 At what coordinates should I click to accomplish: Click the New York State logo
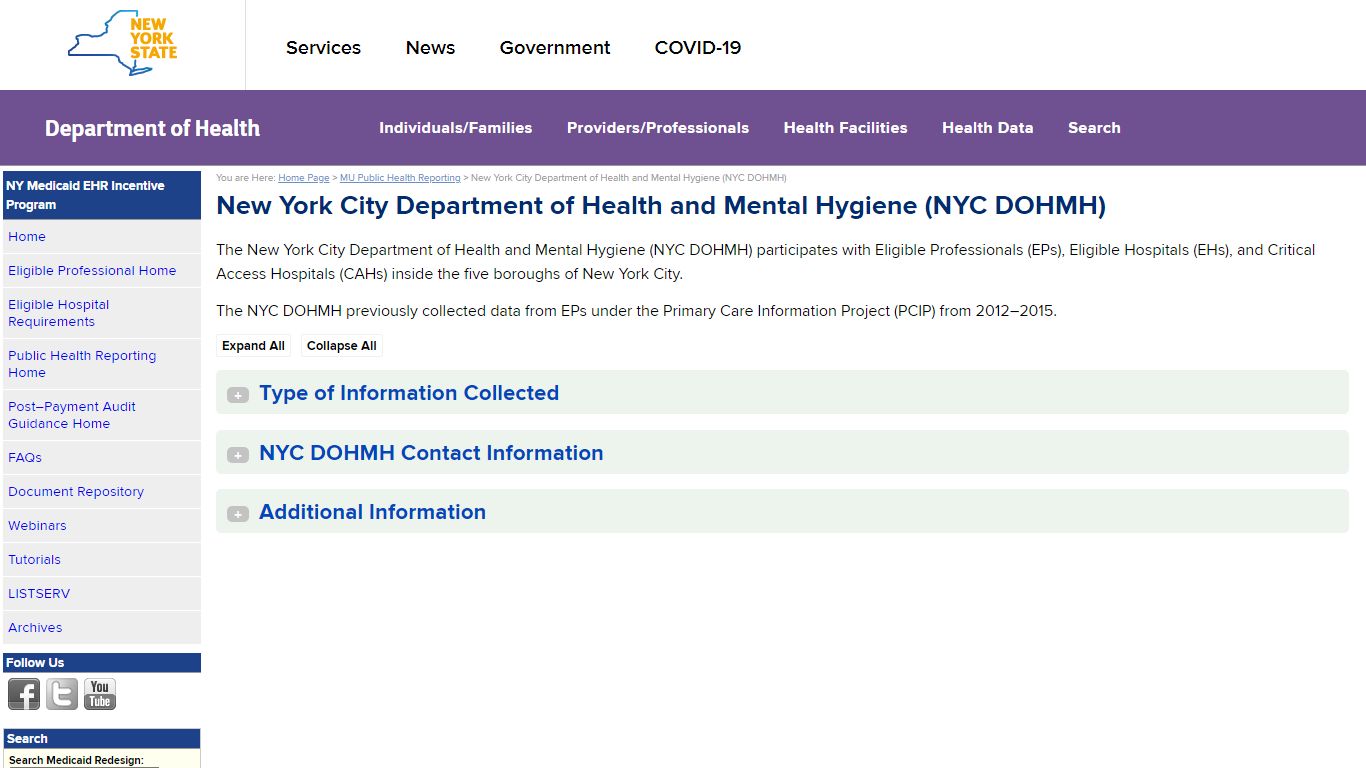point(122,44)
